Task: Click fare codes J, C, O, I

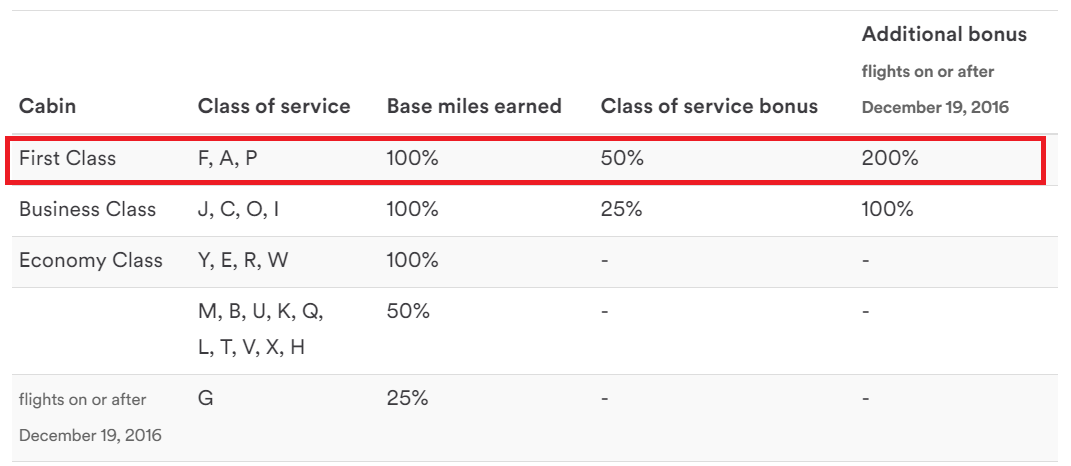Action: 238,209
